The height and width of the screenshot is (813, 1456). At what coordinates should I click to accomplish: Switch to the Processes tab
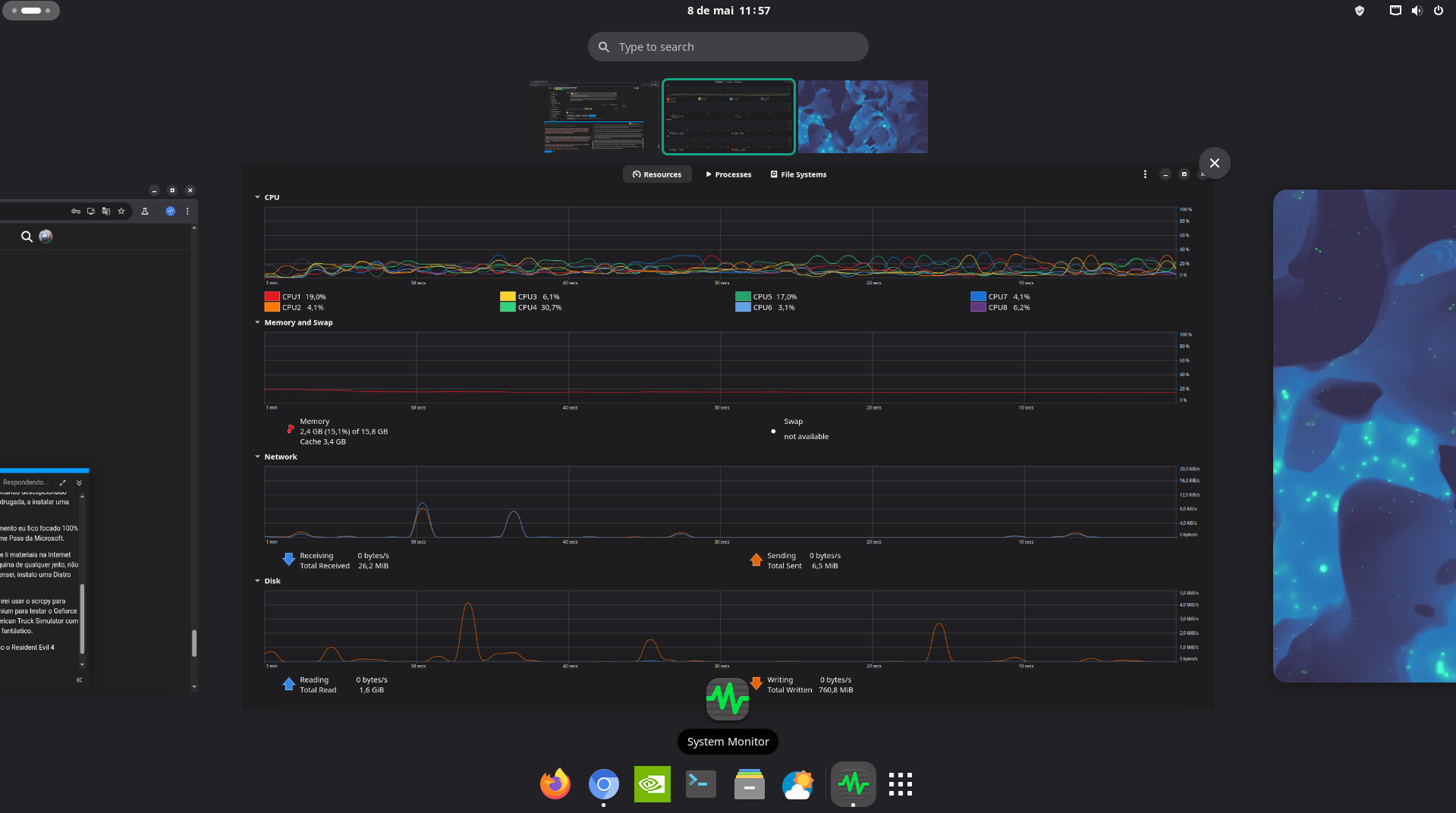click(728, 174)
